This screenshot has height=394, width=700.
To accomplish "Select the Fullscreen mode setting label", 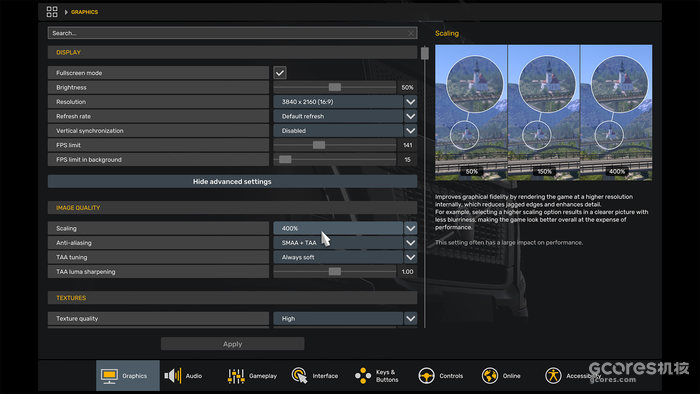I will click(79, 73).
